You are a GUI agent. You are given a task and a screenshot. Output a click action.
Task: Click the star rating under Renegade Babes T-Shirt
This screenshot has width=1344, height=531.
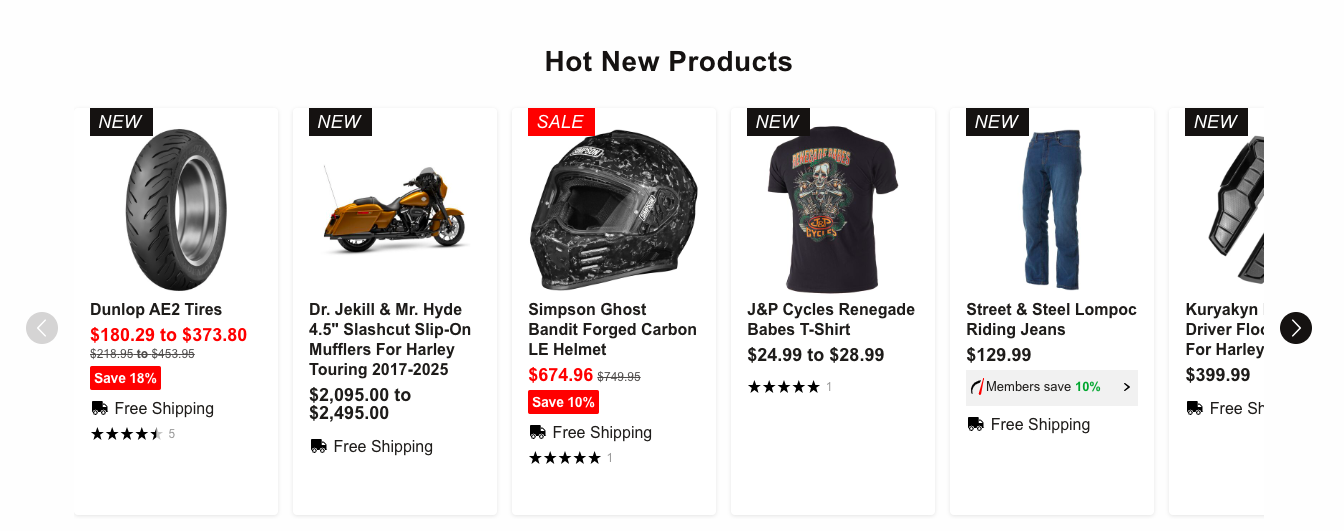click(783, 387)
